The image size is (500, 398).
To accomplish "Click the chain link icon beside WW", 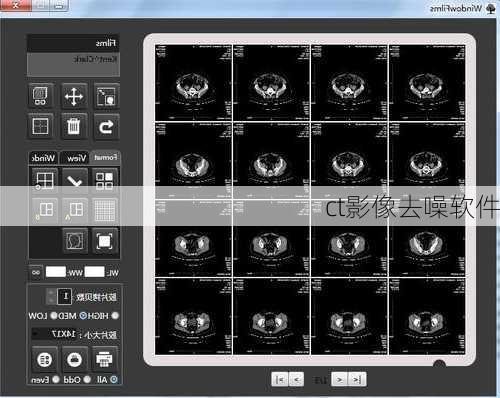I will 36,272.
